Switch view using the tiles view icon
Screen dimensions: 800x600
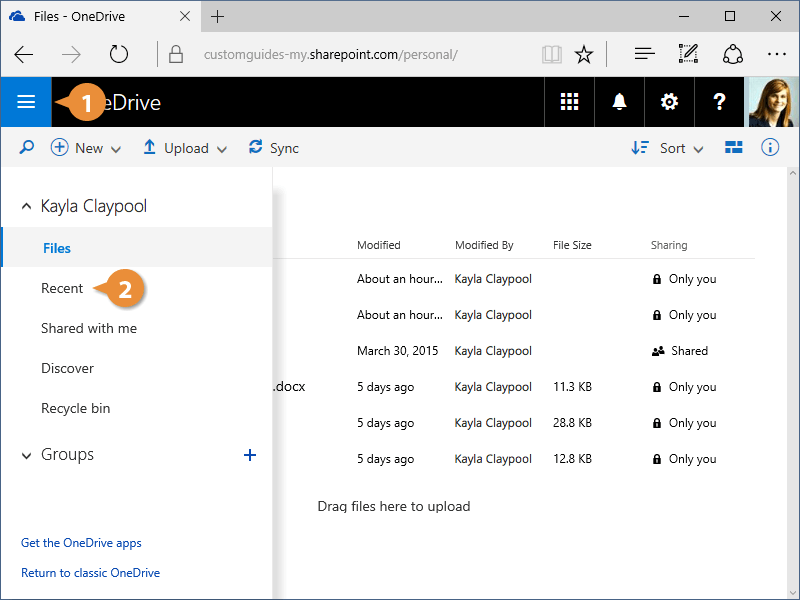[x=734, y=148]
